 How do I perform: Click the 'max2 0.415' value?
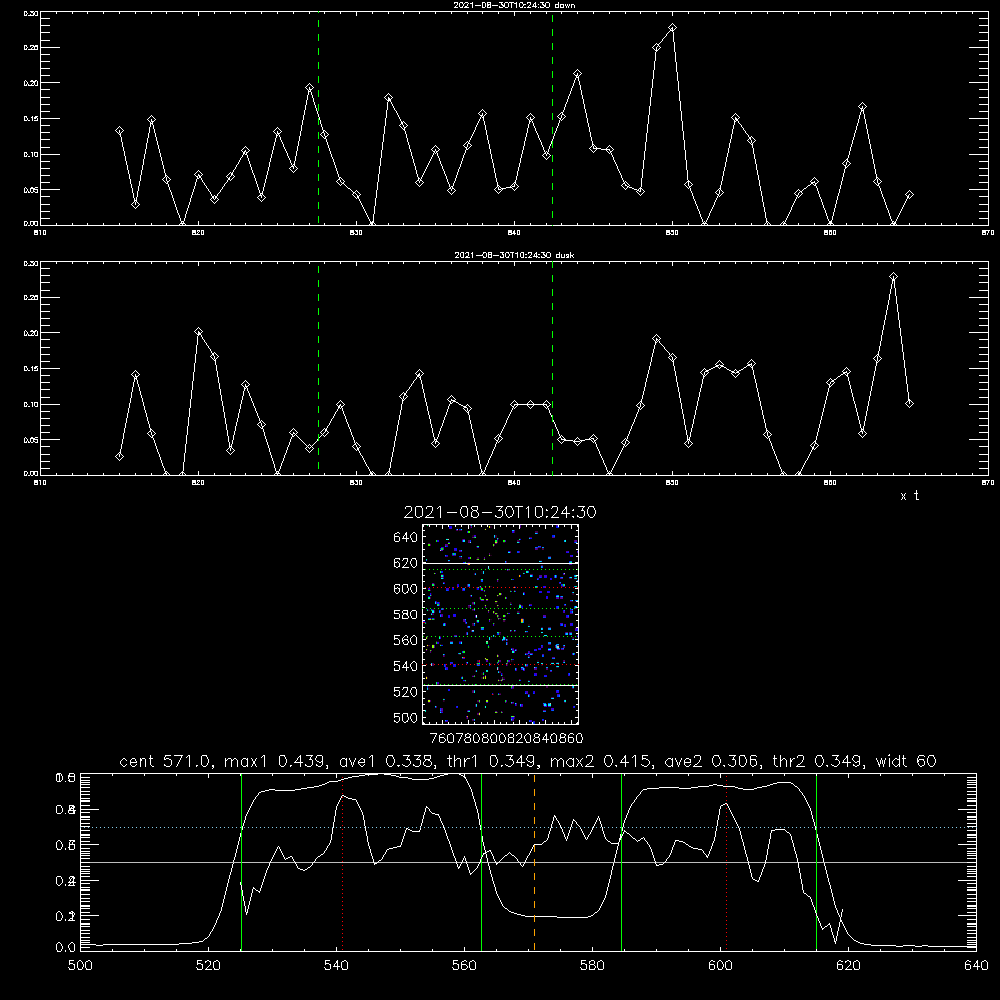click(601, 761)
